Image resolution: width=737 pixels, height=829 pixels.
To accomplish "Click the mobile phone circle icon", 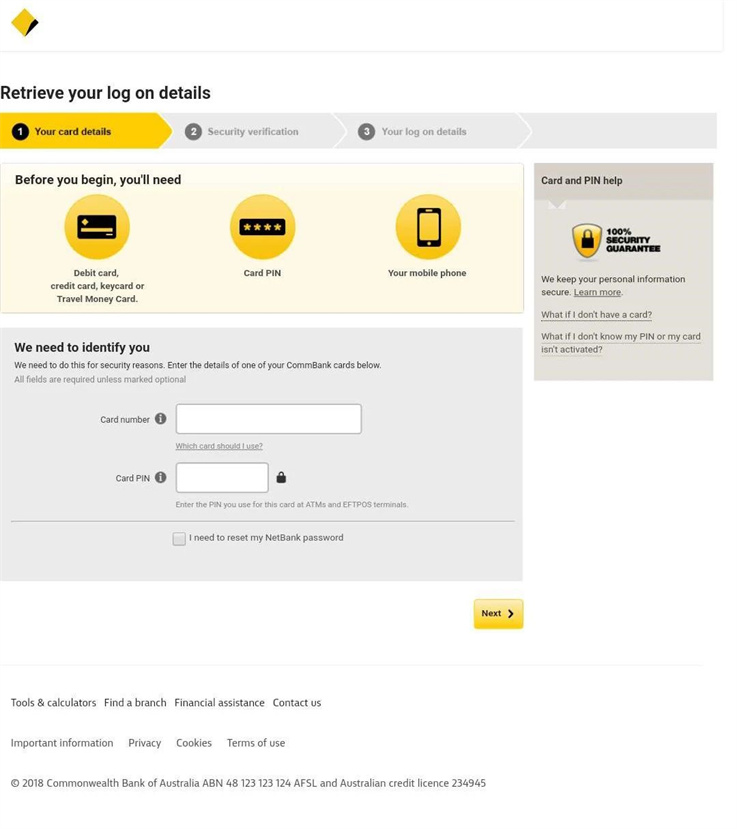I will pos(428,227).
